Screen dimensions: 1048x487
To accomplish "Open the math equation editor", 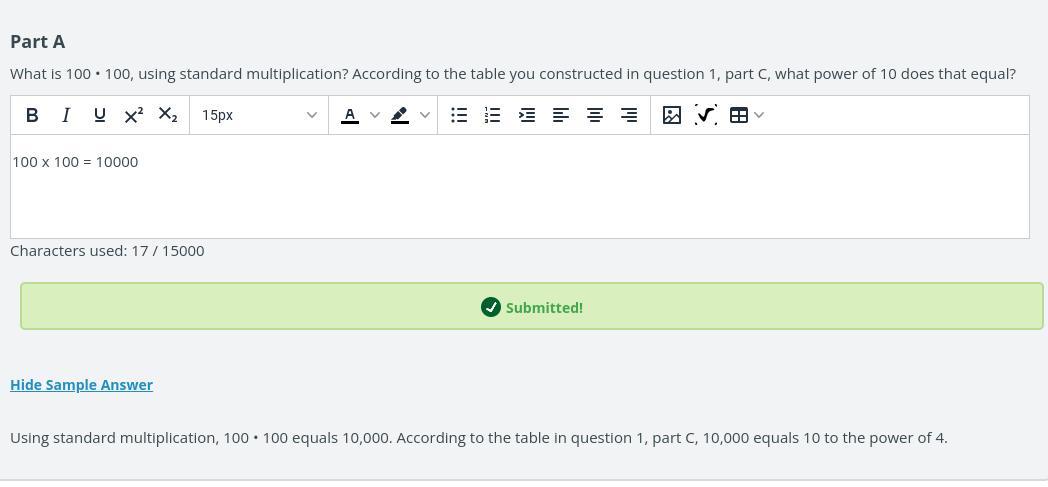I will pos(706,115).
